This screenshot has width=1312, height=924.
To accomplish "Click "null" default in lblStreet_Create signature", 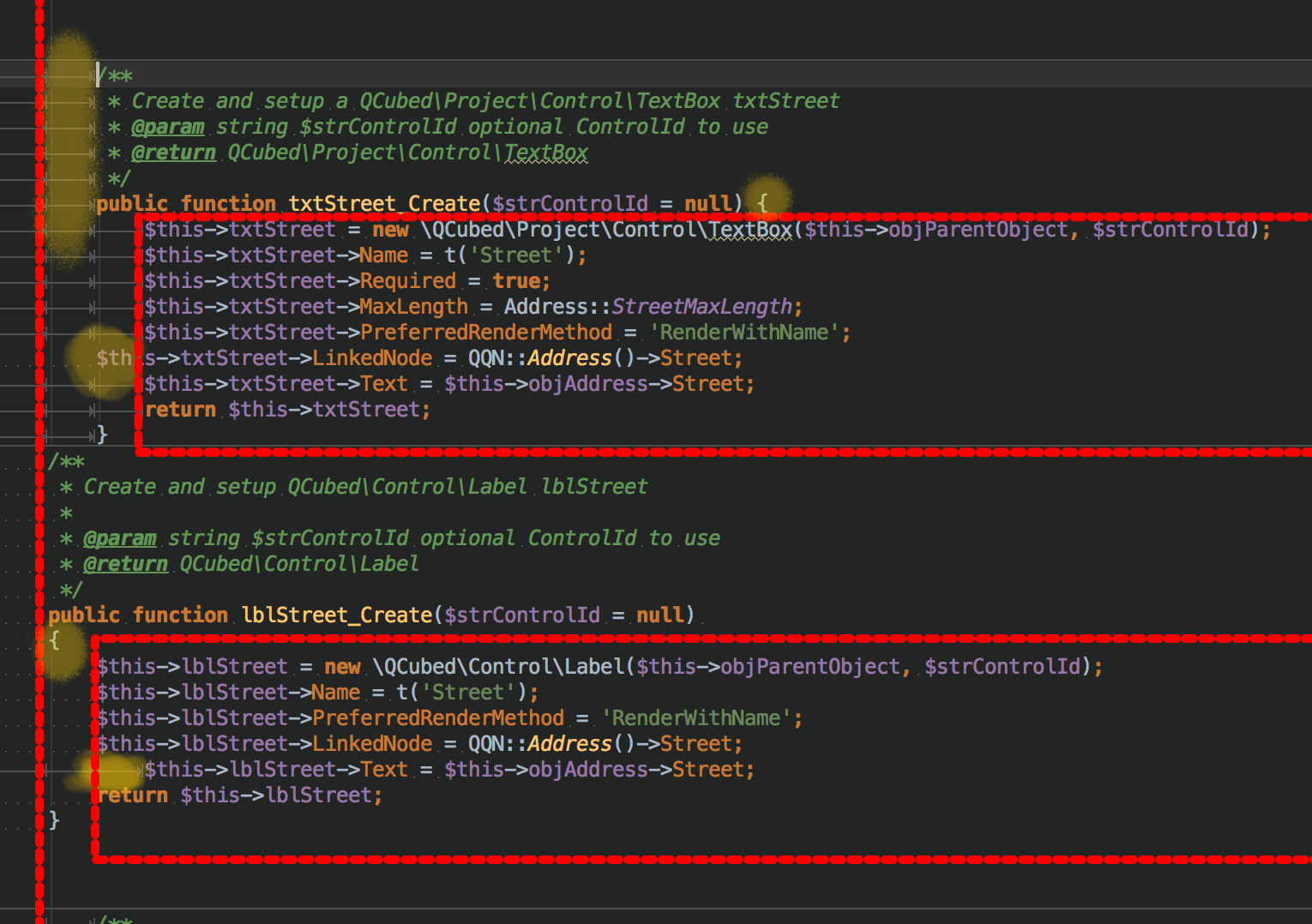I will (660, 615).
